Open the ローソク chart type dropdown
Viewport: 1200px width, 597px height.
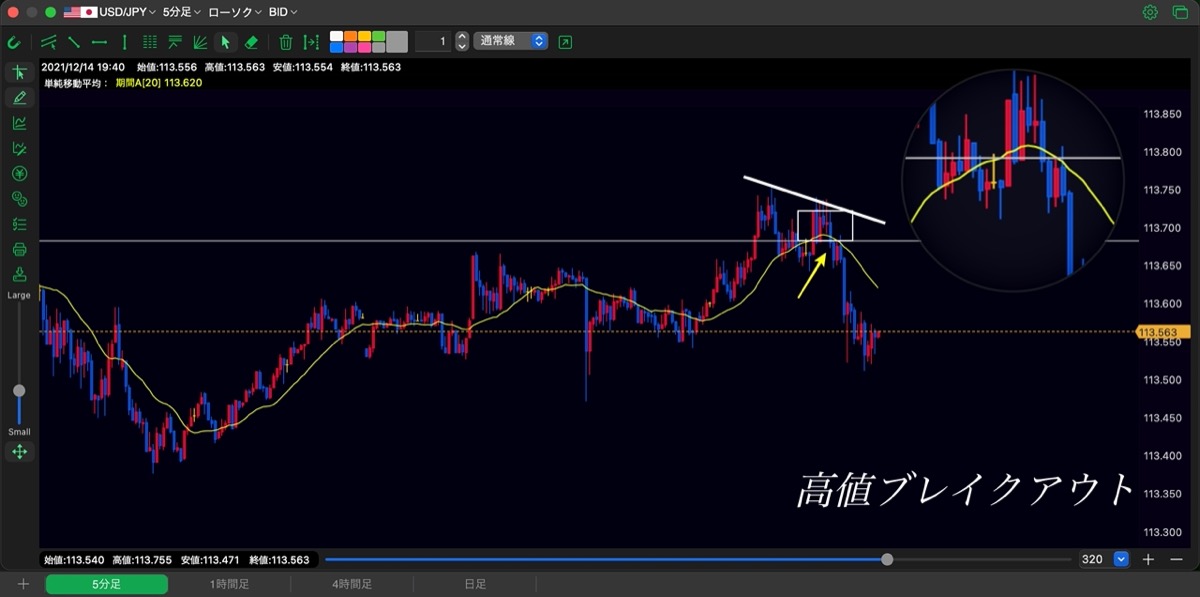coord(235,12)
